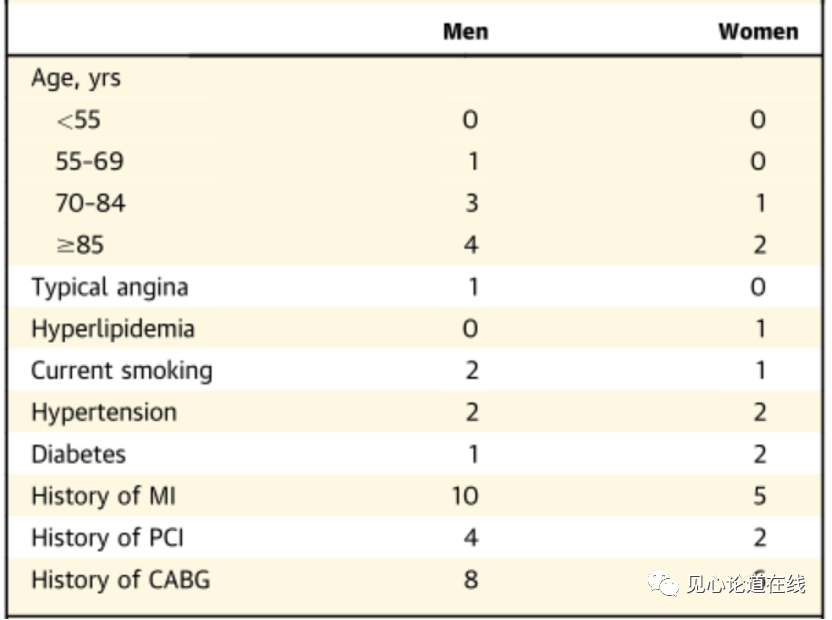Click the Men score 8 for History of CABG

pyautogui.click(x=470, y=580)
